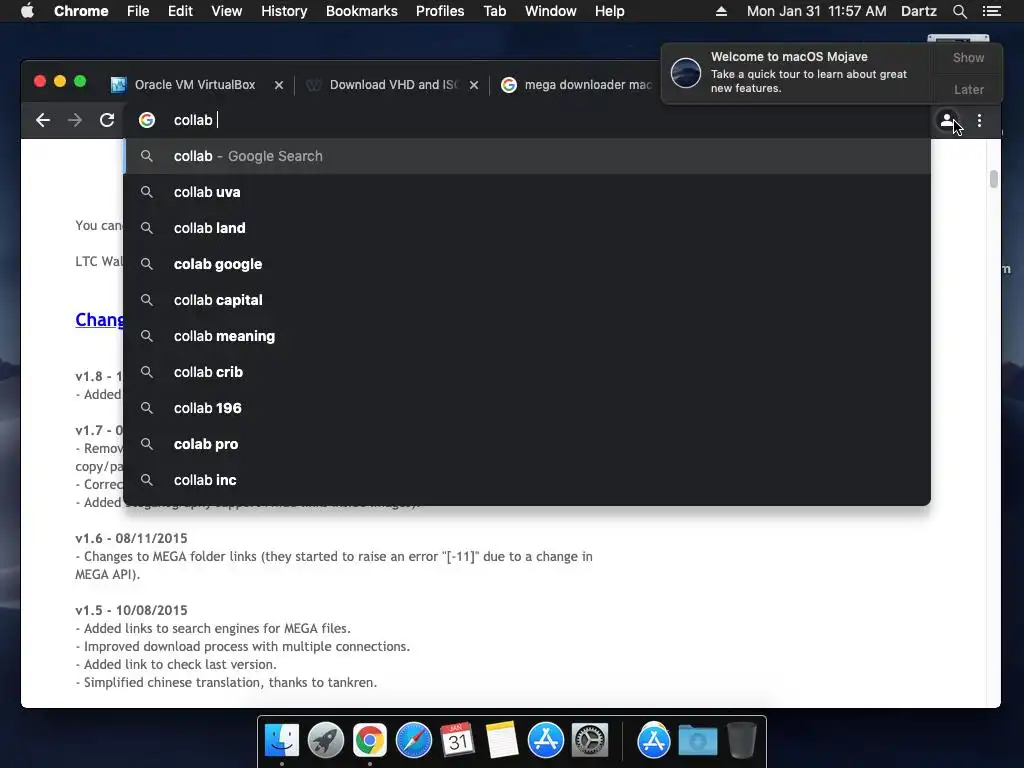
Task: Open System Preferences gear in Dock
Action: click(590, 741)
